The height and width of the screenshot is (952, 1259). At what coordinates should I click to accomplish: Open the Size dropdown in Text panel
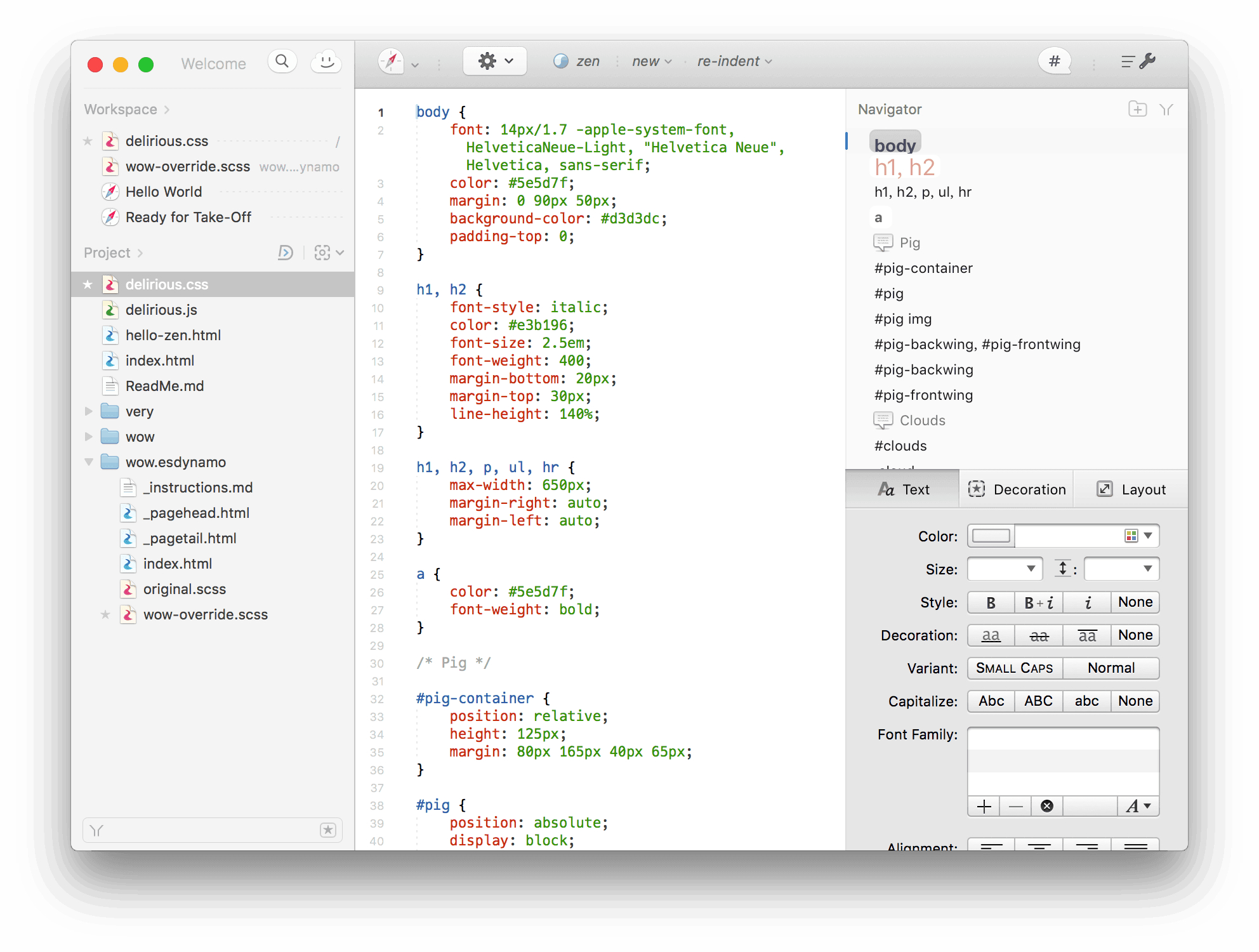(x=1004, y=569)
